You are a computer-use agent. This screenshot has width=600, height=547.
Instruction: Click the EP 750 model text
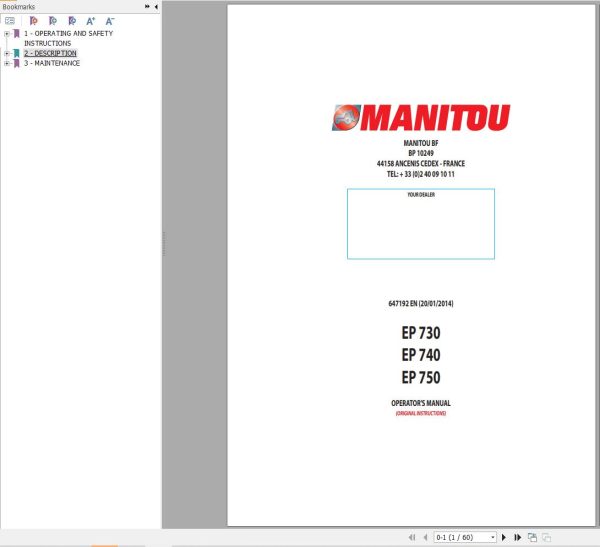pyautogui.click(x=421, y=378)
